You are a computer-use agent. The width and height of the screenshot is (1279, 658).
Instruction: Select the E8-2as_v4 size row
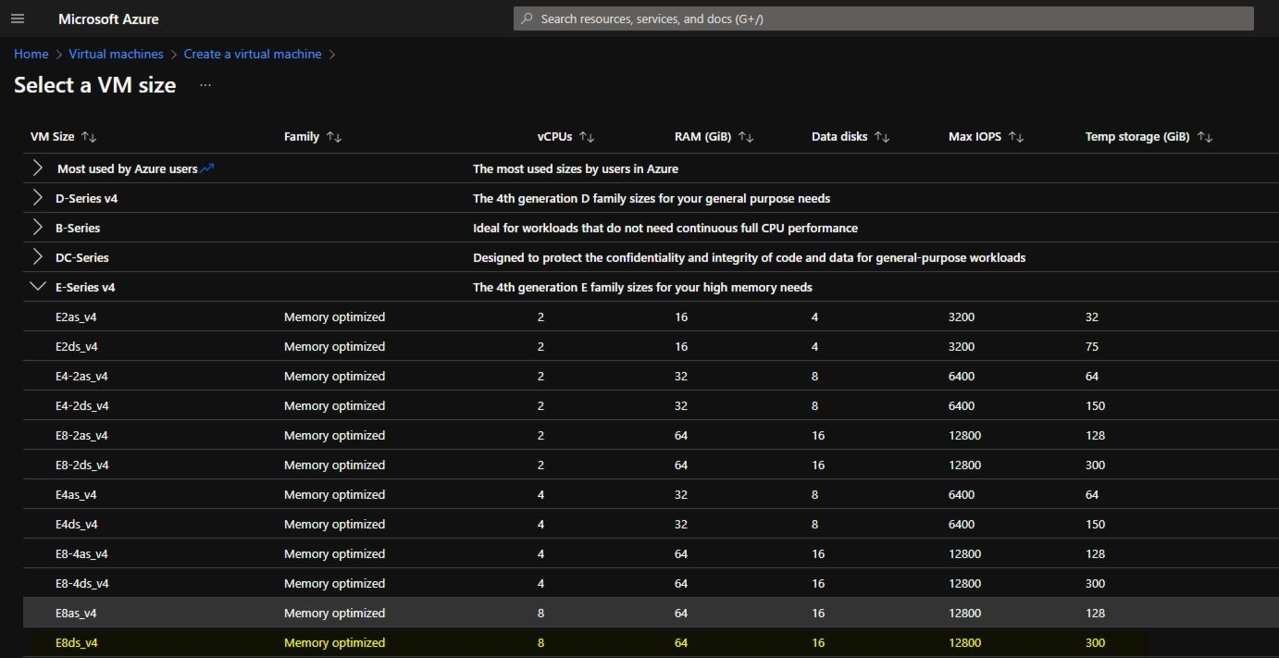tap(650, 435)
